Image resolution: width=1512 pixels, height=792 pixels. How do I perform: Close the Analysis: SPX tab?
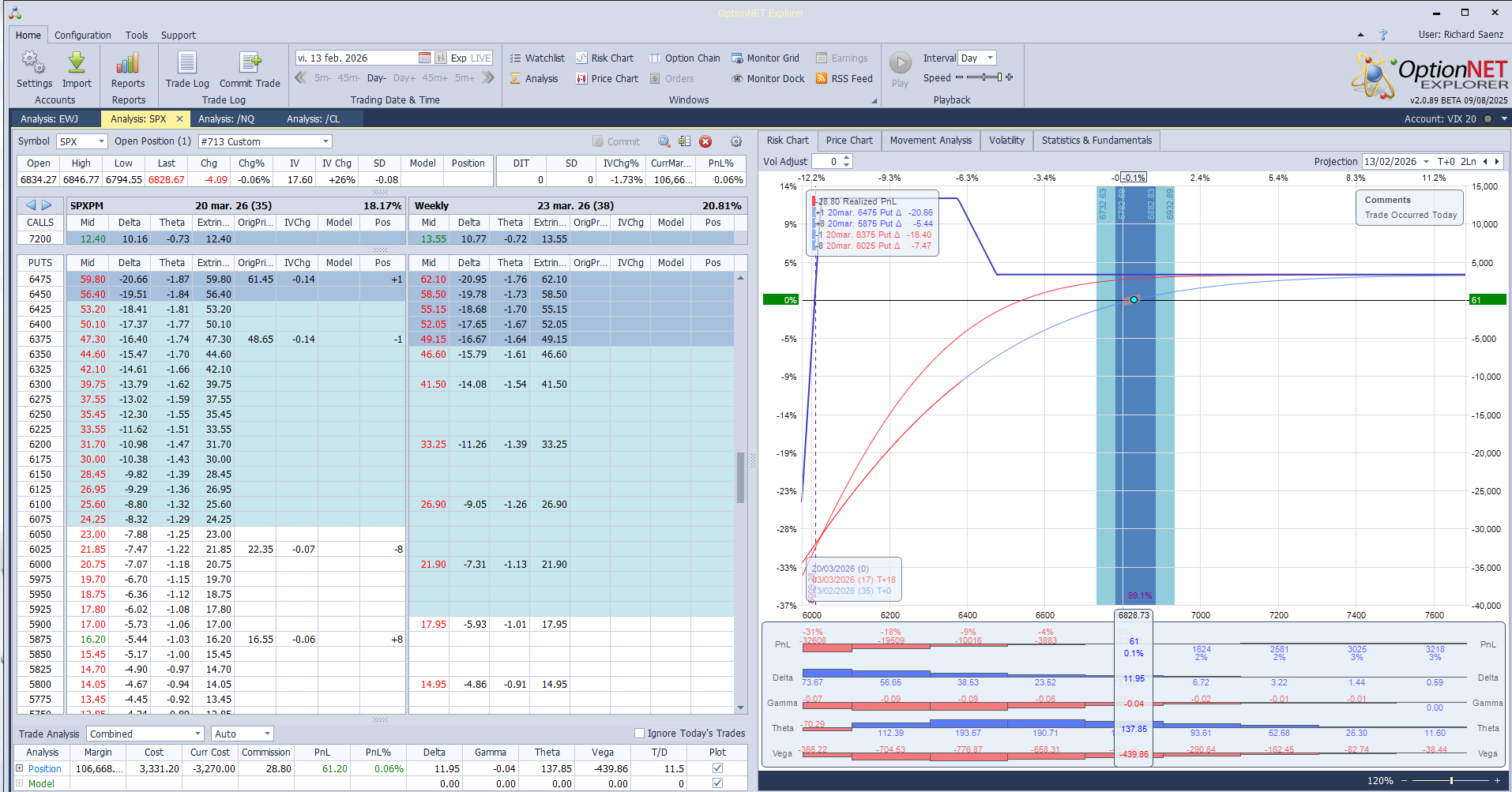pos(179,118)
